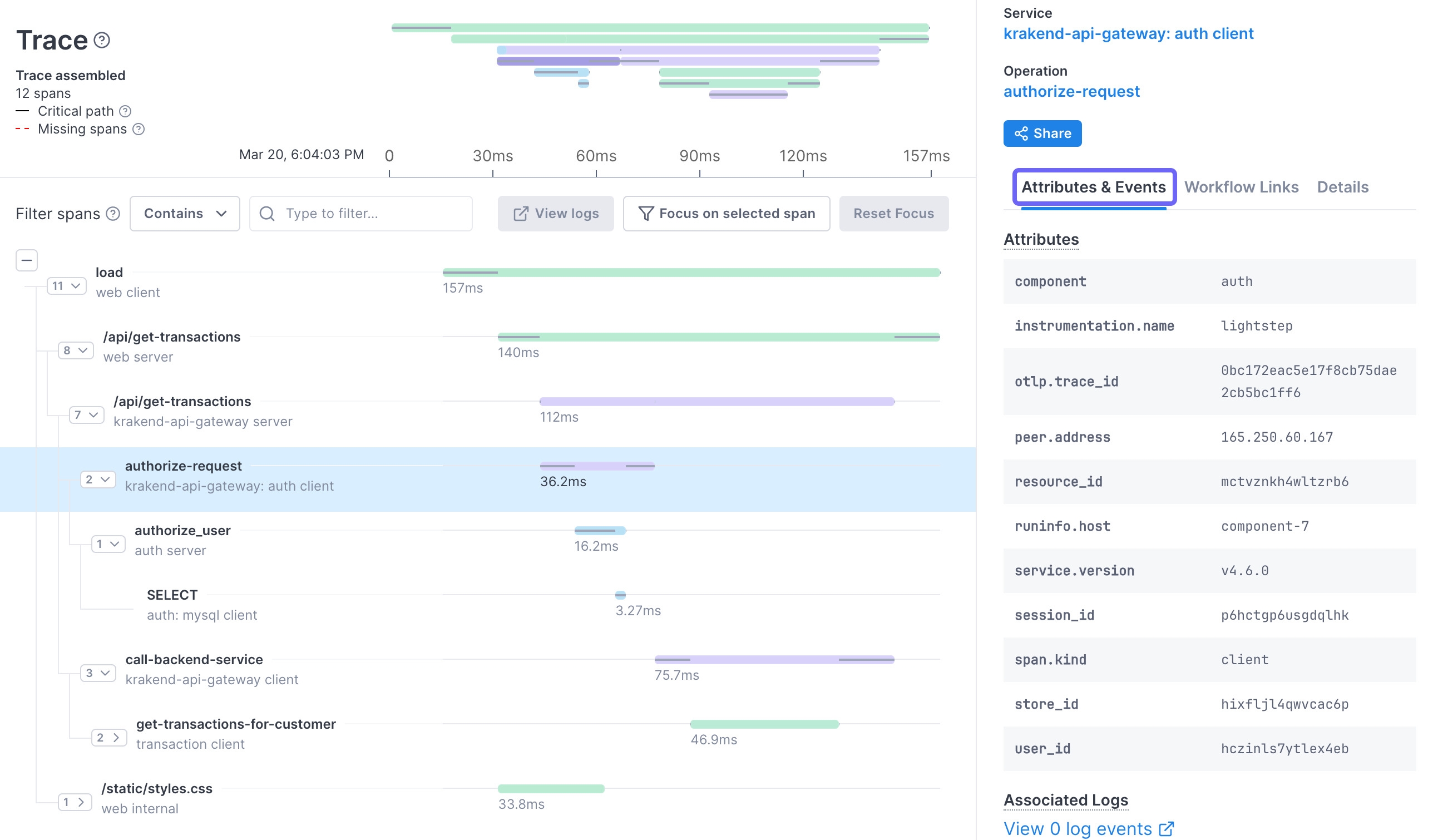Open the Trace help tooltip
The image size is (1433, 840).
(102, 40)
